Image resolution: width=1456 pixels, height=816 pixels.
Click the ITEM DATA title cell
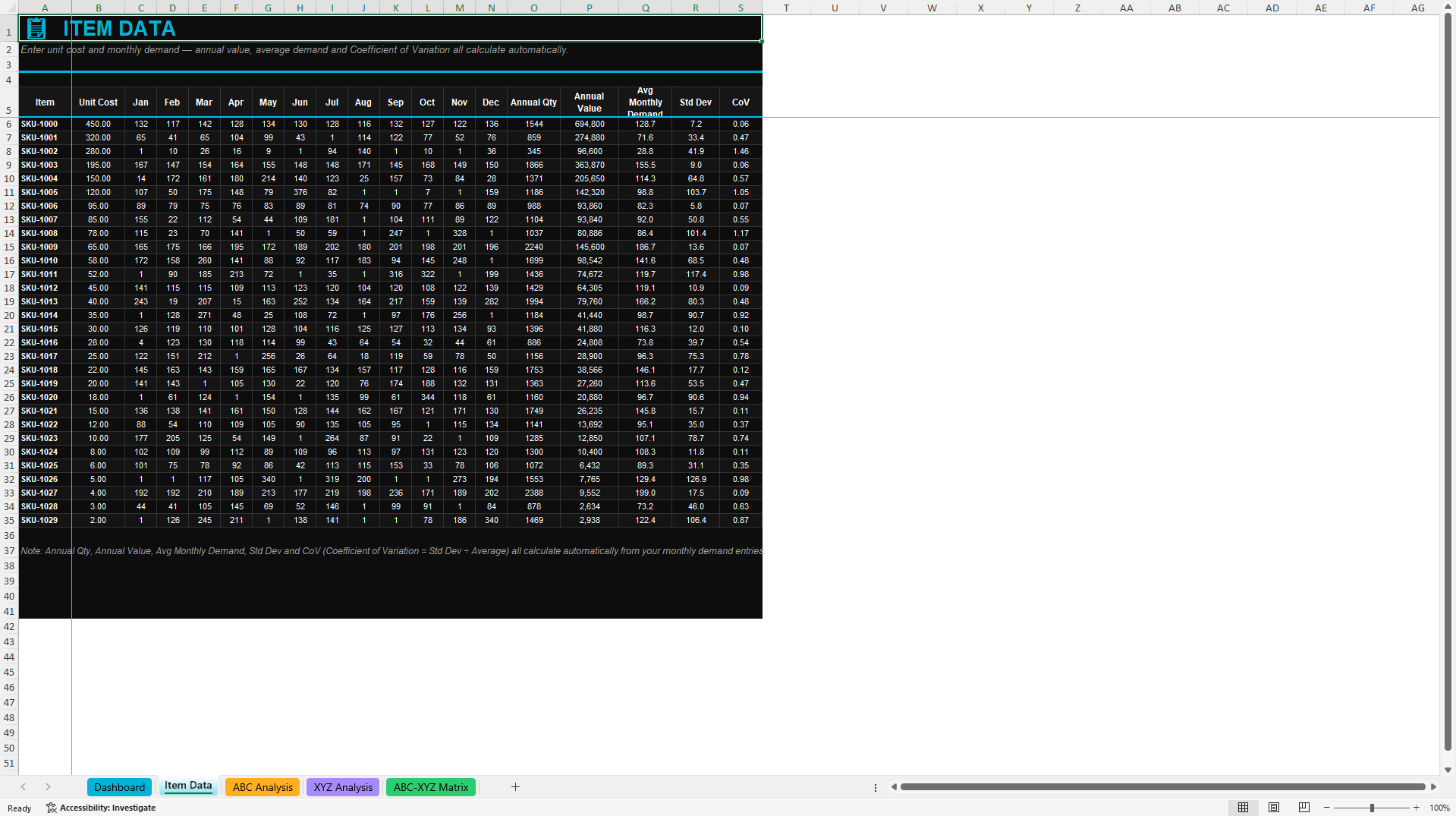pyautogui.click(x=390, y=29)
